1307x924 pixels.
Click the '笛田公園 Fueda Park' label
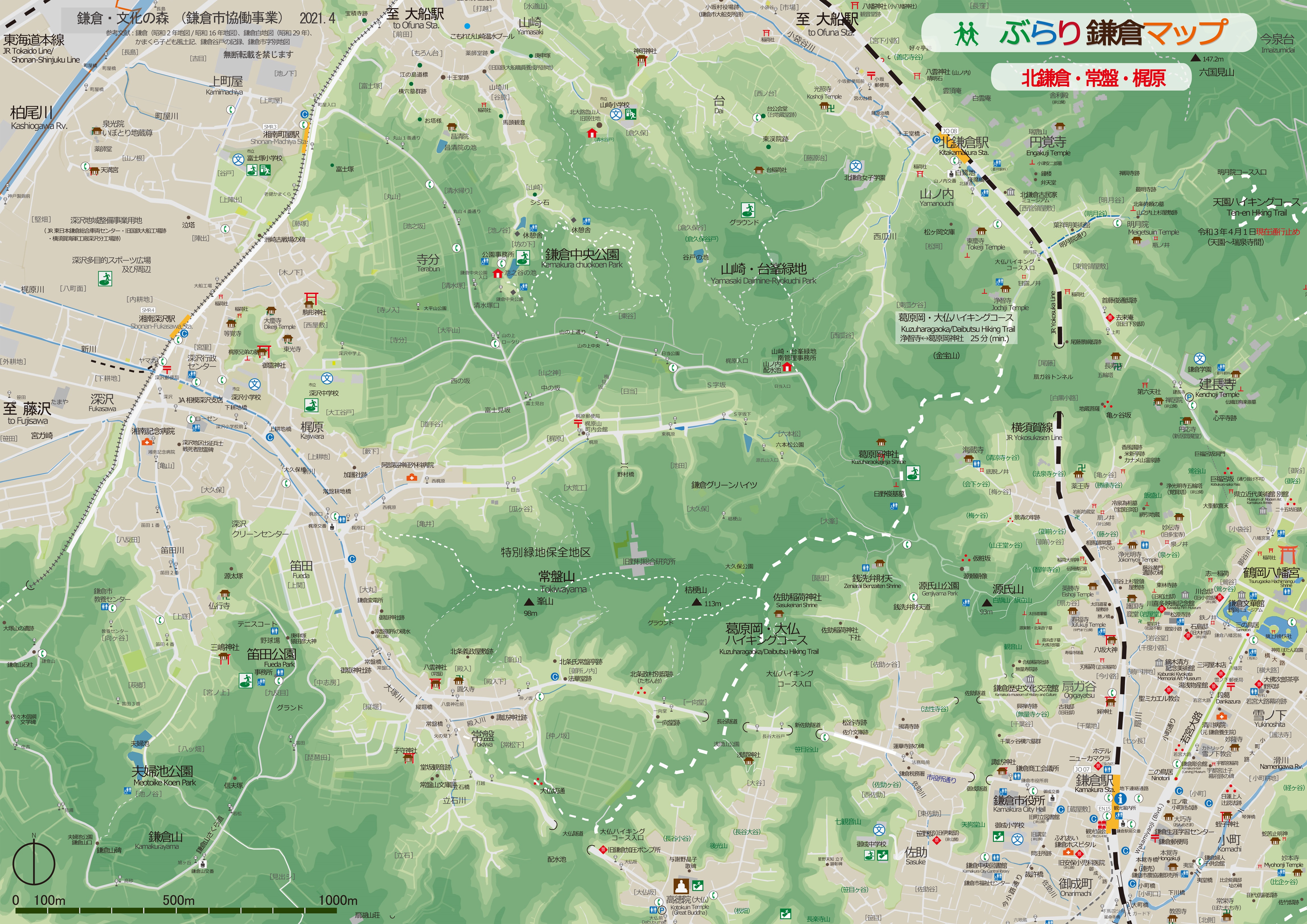click(x=271, y=658)
